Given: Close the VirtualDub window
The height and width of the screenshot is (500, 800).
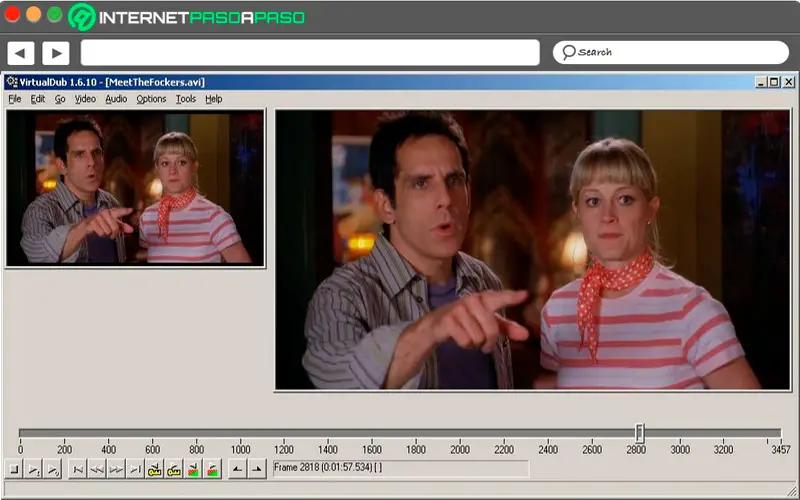Looking at the screenshot, I should [x=789, y=82].
